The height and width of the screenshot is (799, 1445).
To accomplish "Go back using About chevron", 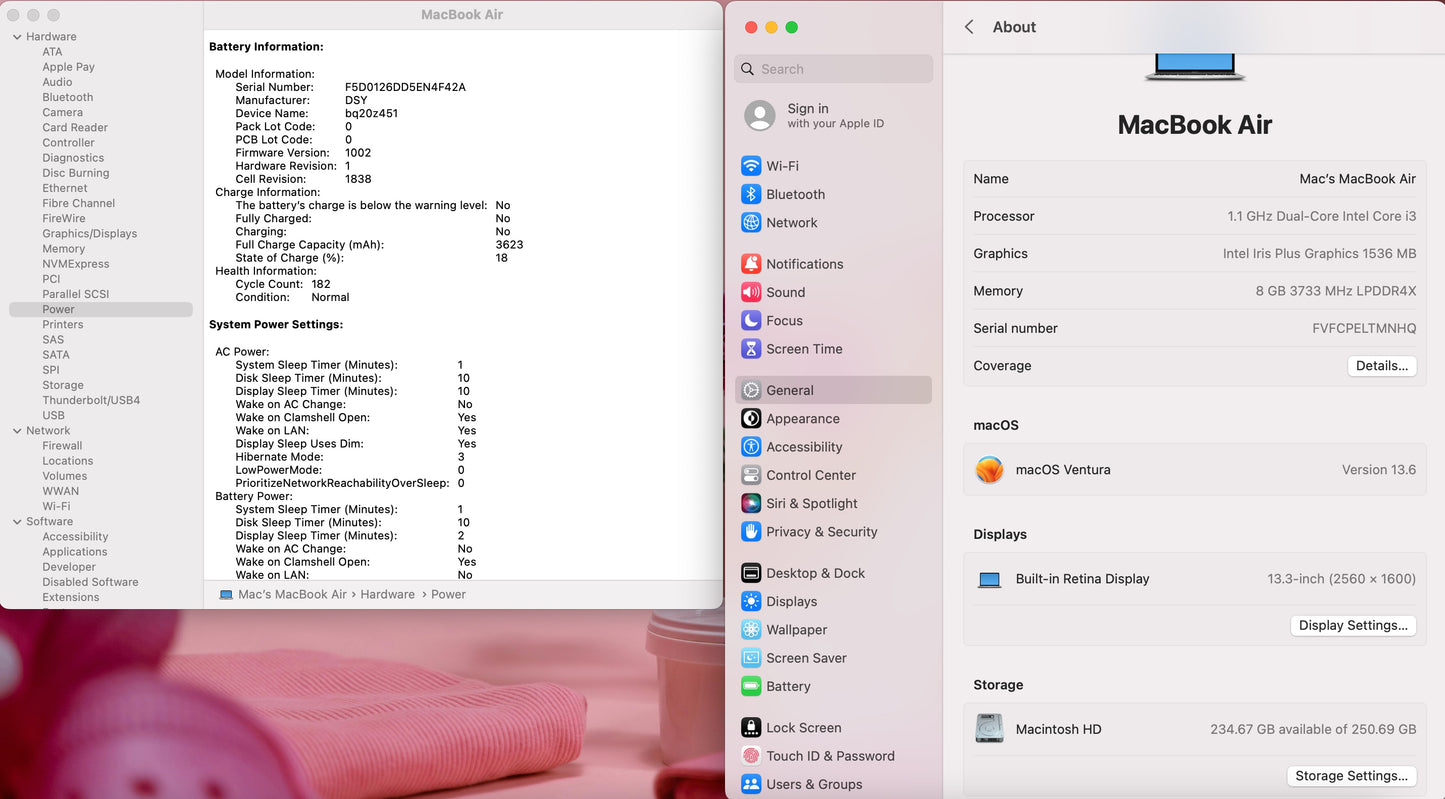I will coord(969,27).
